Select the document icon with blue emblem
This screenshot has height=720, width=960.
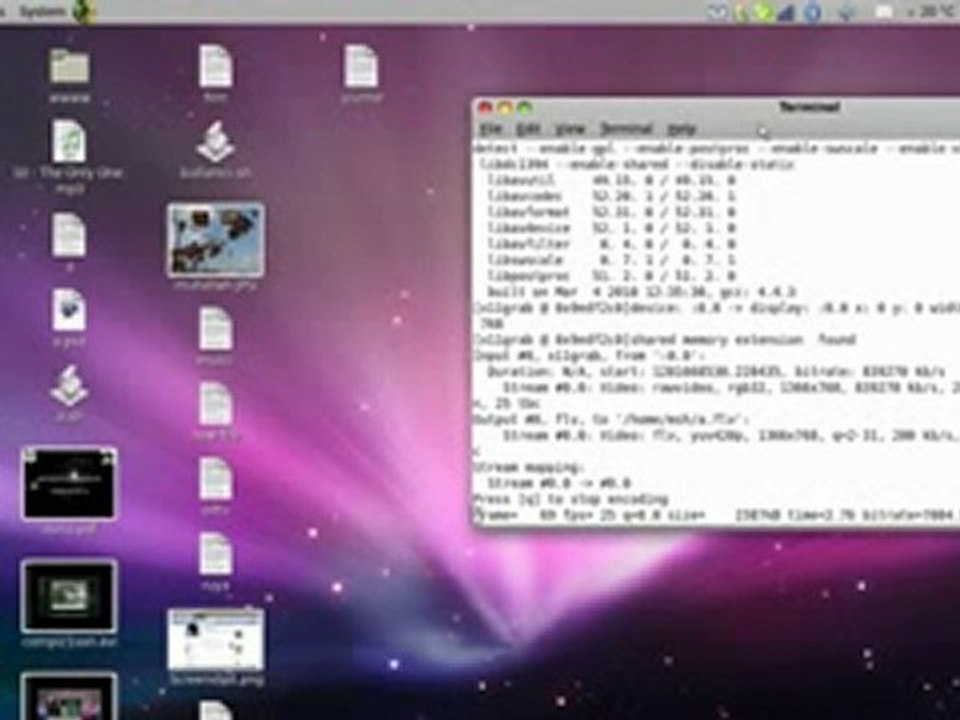pos(69,310)
